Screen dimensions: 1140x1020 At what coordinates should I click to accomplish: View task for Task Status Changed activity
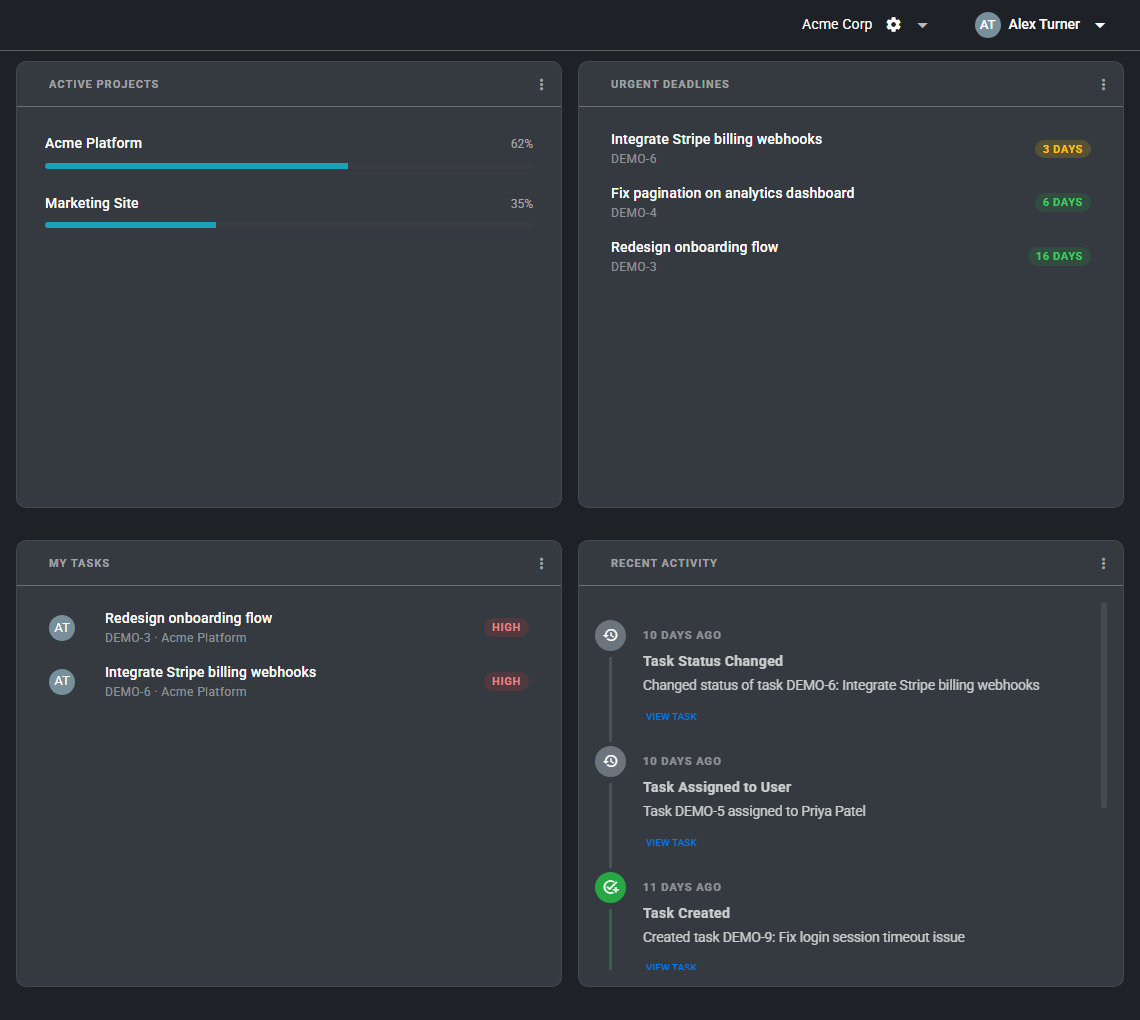coord(671,717)
